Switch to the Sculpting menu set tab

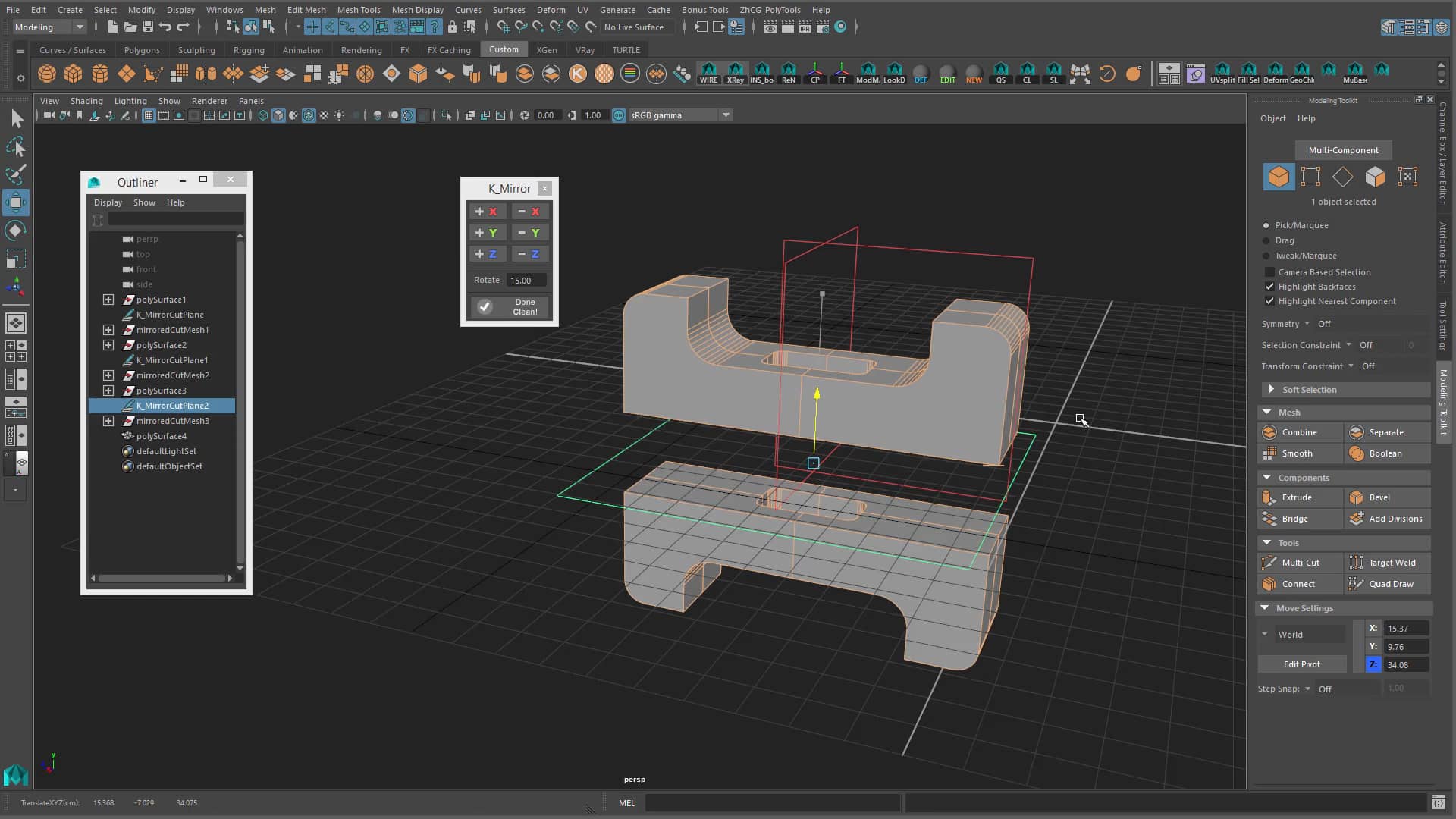click(x=196, y=49)
